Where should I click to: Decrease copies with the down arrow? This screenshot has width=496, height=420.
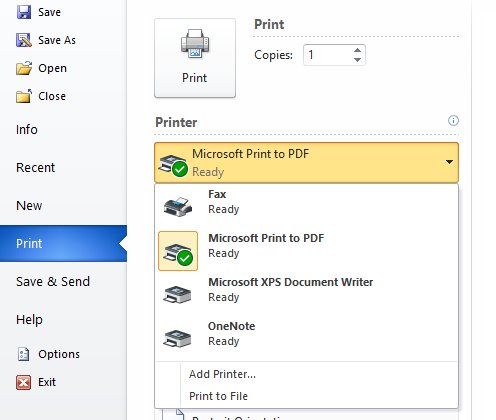pyautogui.click(x=357, y=60)
